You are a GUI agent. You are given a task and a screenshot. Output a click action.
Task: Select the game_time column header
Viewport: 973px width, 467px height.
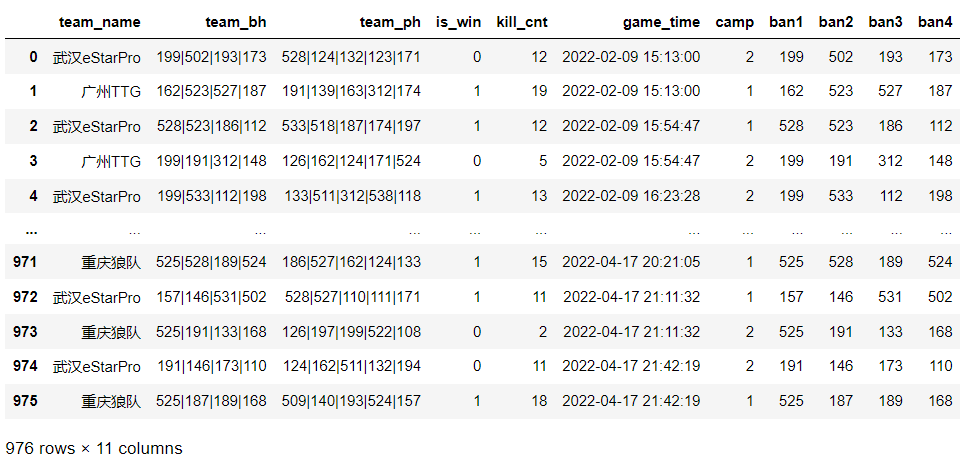661,21
